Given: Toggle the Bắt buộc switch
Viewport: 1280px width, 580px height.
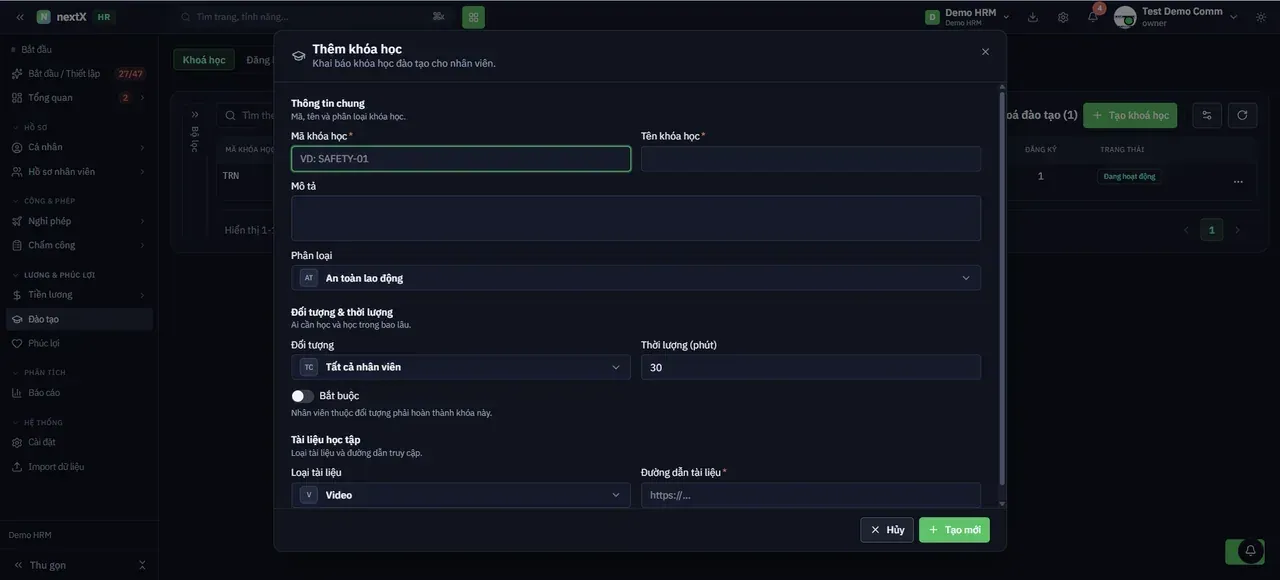Looking at the screenshot, I should tap(302, 396).
